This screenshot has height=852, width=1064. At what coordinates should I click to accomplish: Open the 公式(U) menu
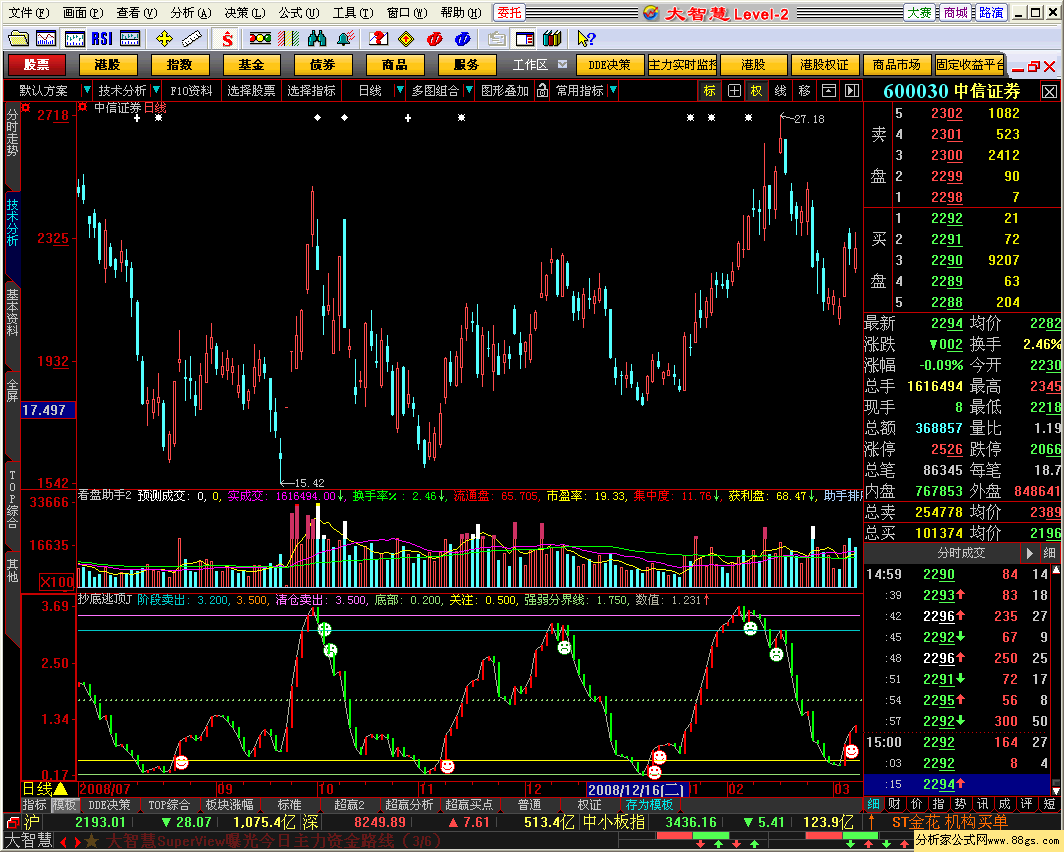[299, 13]
